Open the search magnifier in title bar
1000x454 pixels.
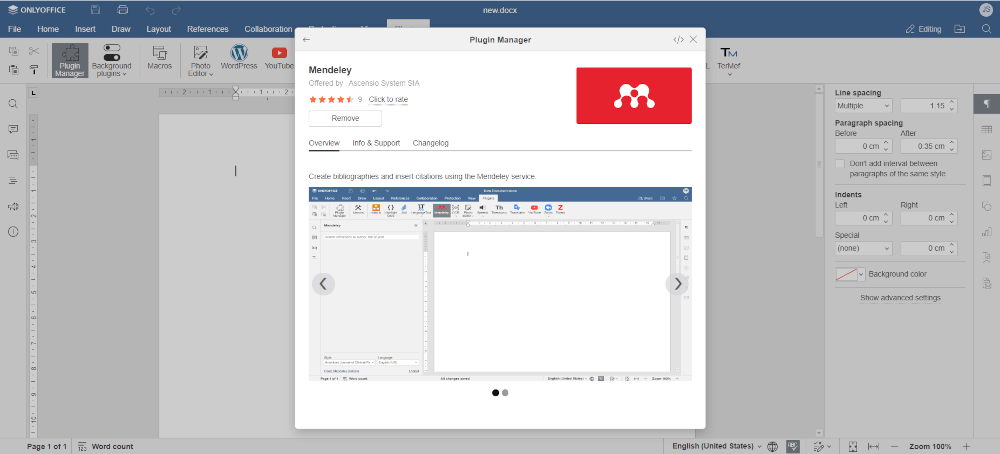986,29
